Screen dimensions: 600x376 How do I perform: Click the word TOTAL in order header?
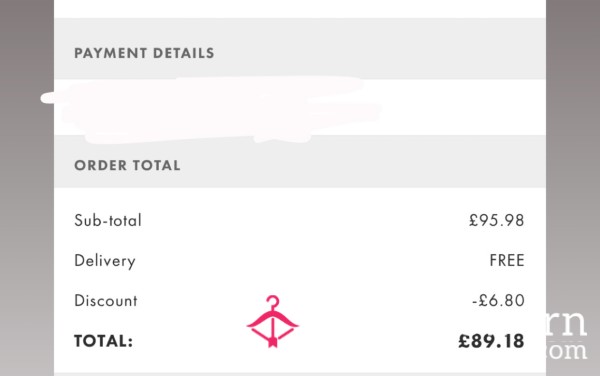156,165
